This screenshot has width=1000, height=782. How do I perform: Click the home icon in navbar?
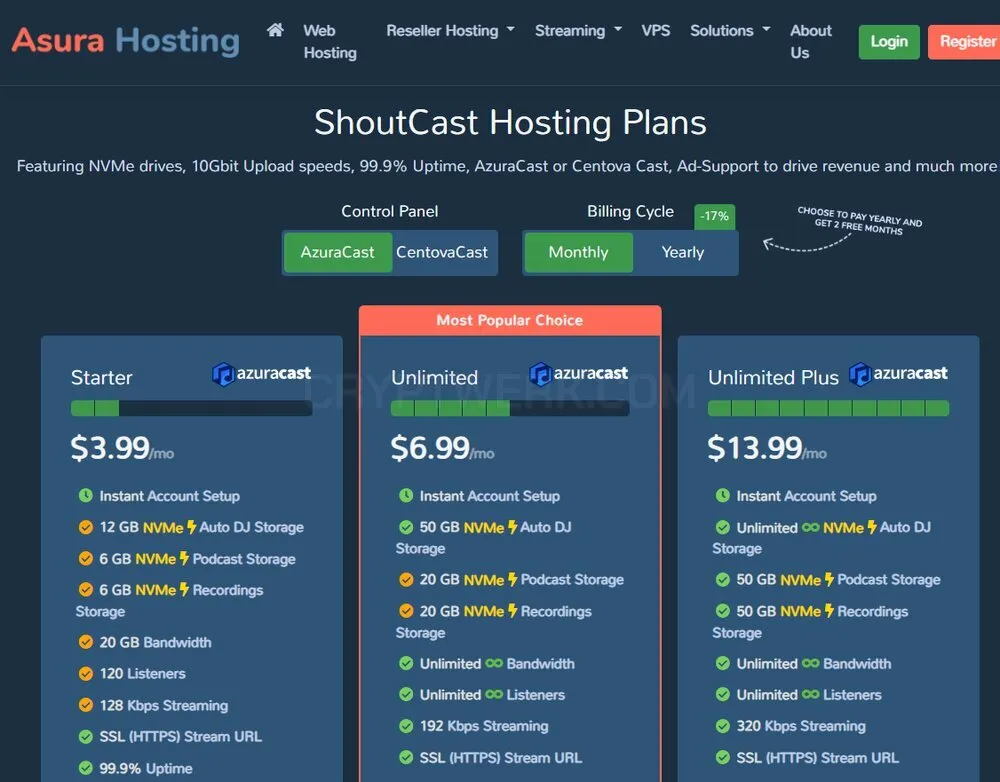[275, 30]
